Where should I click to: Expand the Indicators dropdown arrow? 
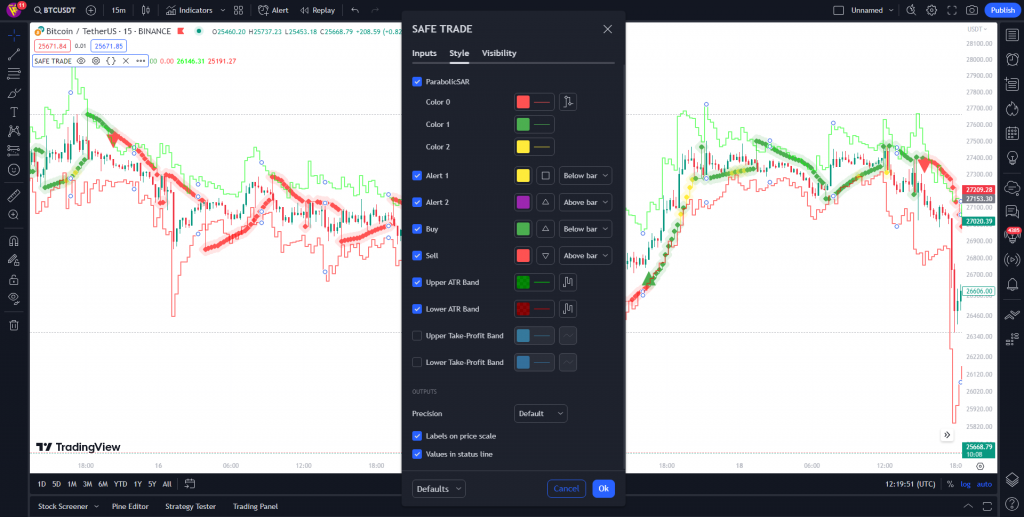(x=223, y=10)
